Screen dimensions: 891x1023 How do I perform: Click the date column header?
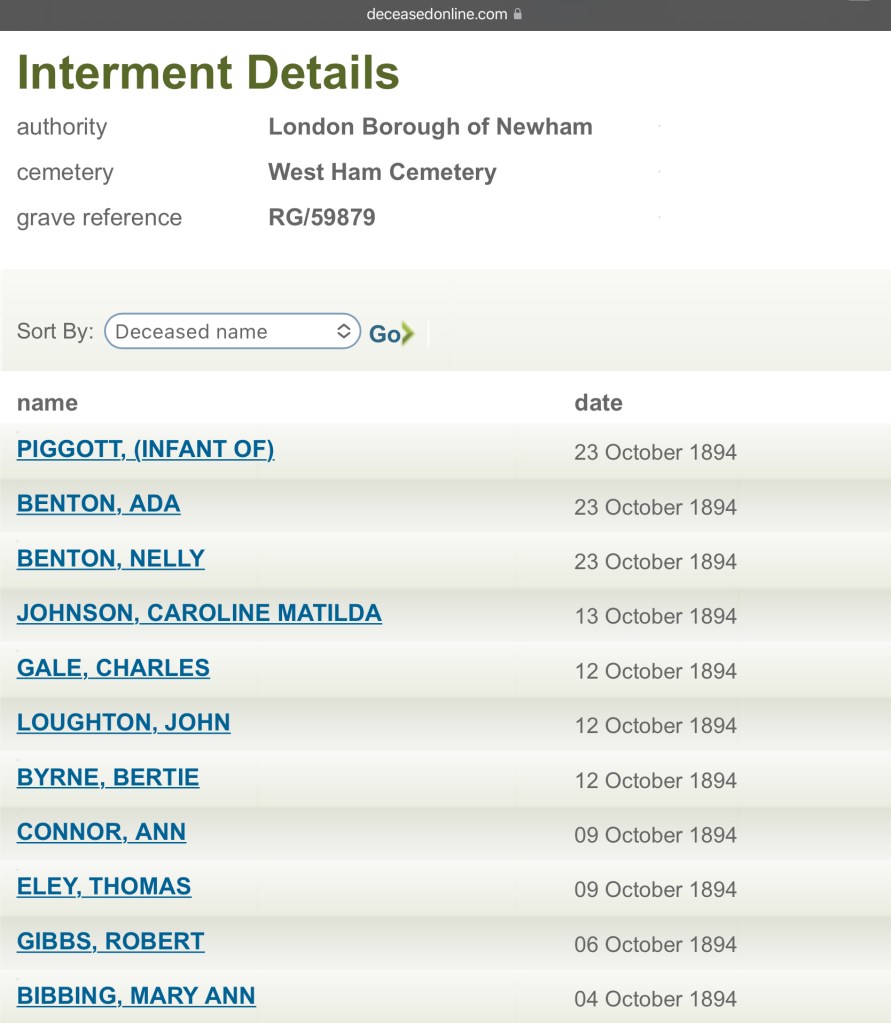pyautogui.click(x=598, y=403)
